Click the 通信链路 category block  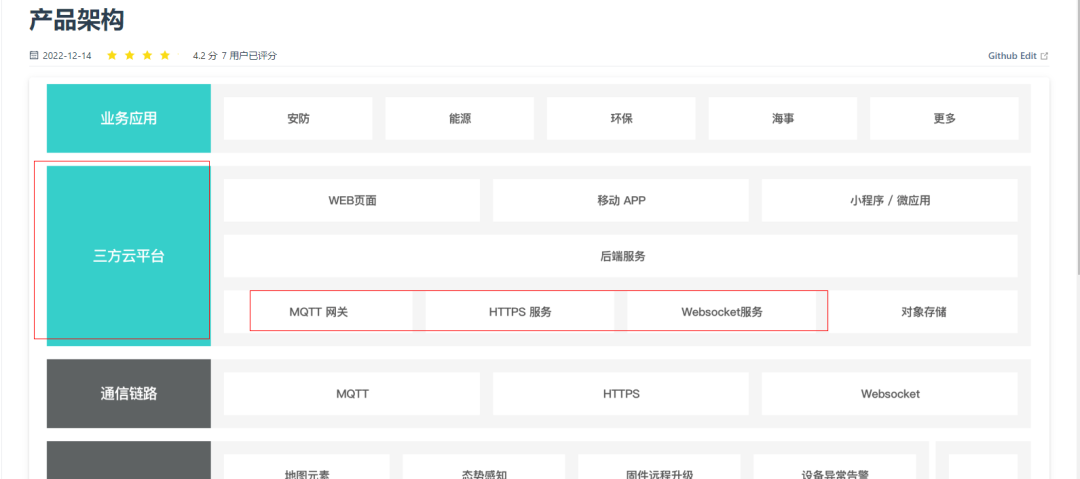pyautogui.click(x=129, y=394)
